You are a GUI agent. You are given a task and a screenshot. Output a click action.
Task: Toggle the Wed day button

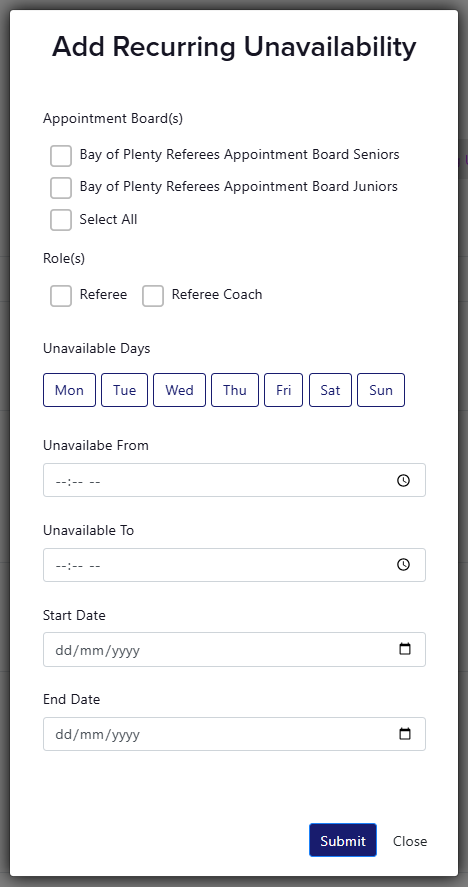pyautogui.click(x=179, y=390)
